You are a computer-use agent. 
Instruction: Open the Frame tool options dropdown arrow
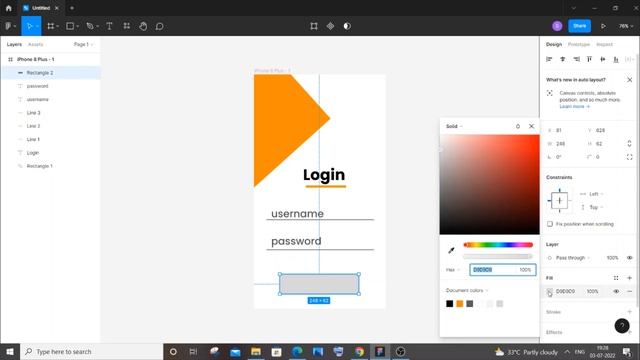(x=58, y=26)
